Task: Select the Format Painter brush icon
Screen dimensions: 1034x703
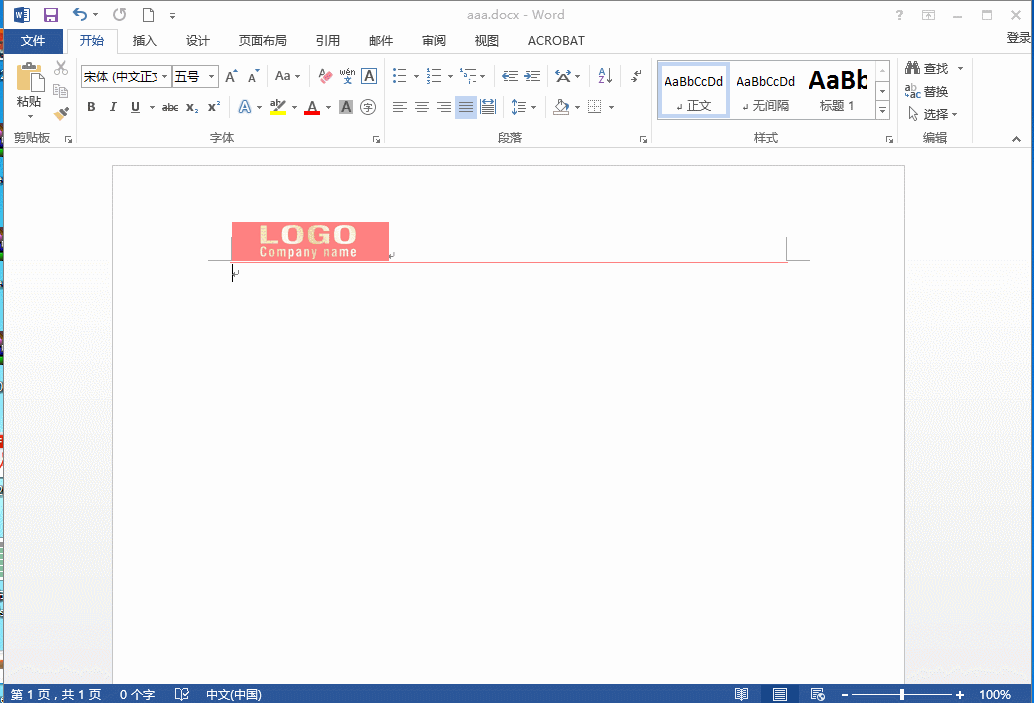Action: click(x=61, y=114)
